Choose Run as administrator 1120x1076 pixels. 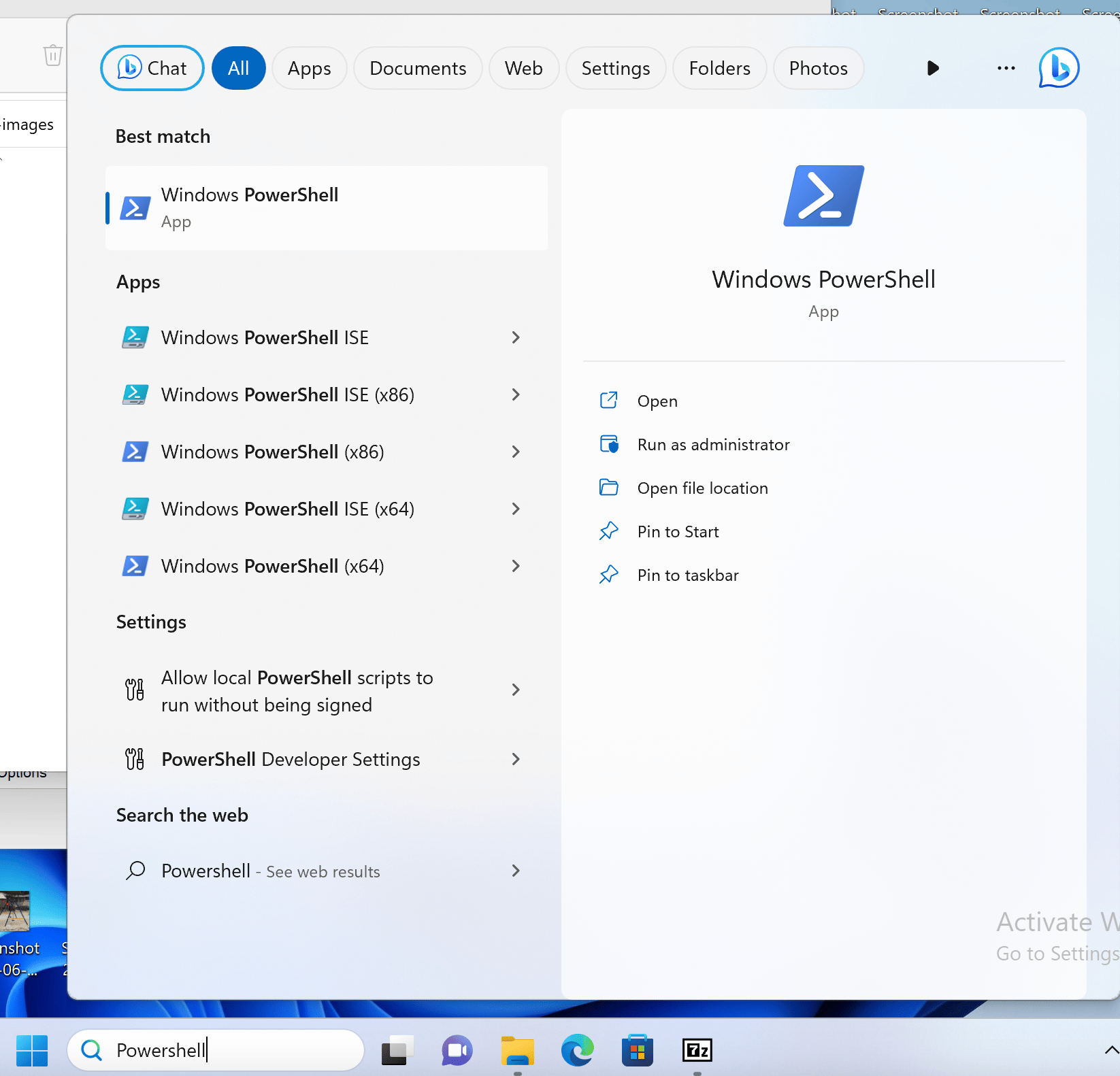pos(714,445)
